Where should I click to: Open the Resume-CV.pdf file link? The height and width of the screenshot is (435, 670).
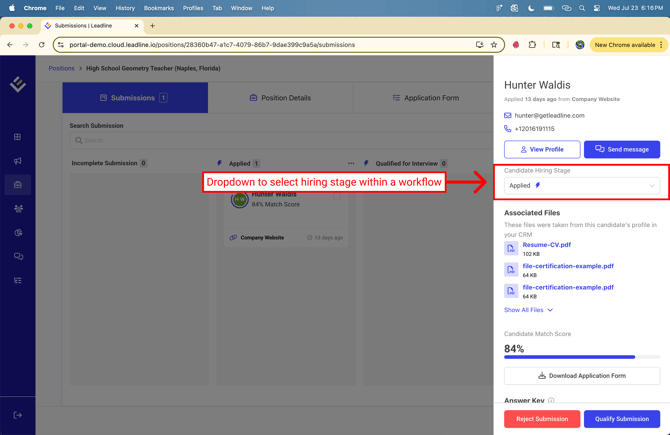click(x=546, y=245)
